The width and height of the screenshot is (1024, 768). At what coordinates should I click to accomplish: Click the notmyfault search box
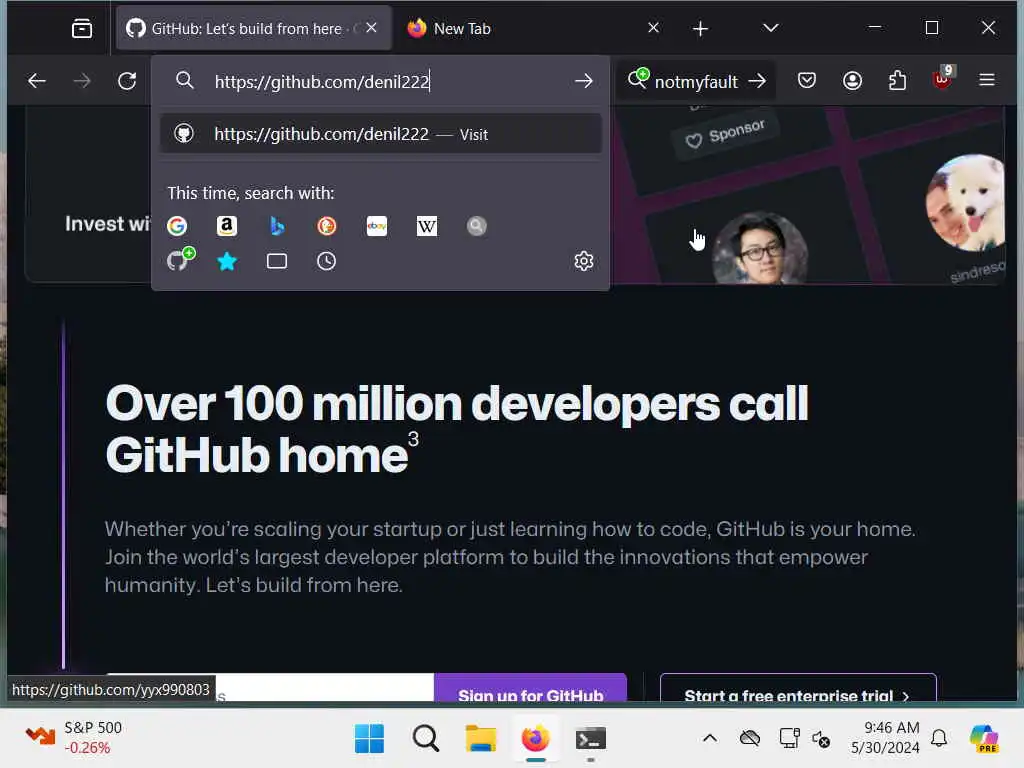coord(696,82)
